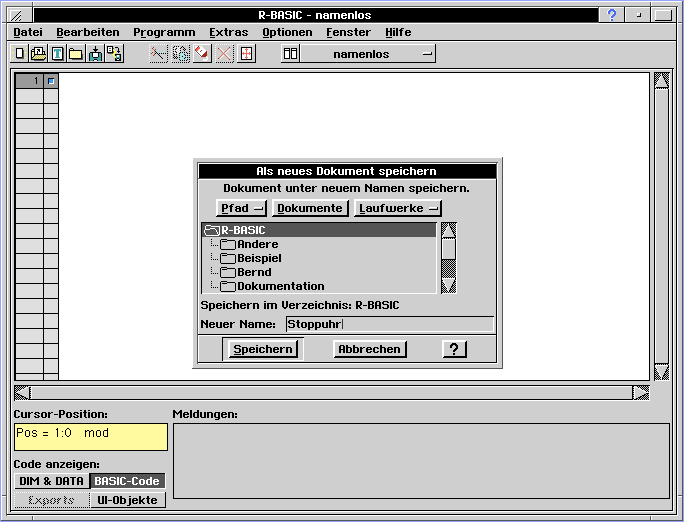Click down arrow of folder list scrollbar
This screenshot has height=522, width=684.
point(449,286)
